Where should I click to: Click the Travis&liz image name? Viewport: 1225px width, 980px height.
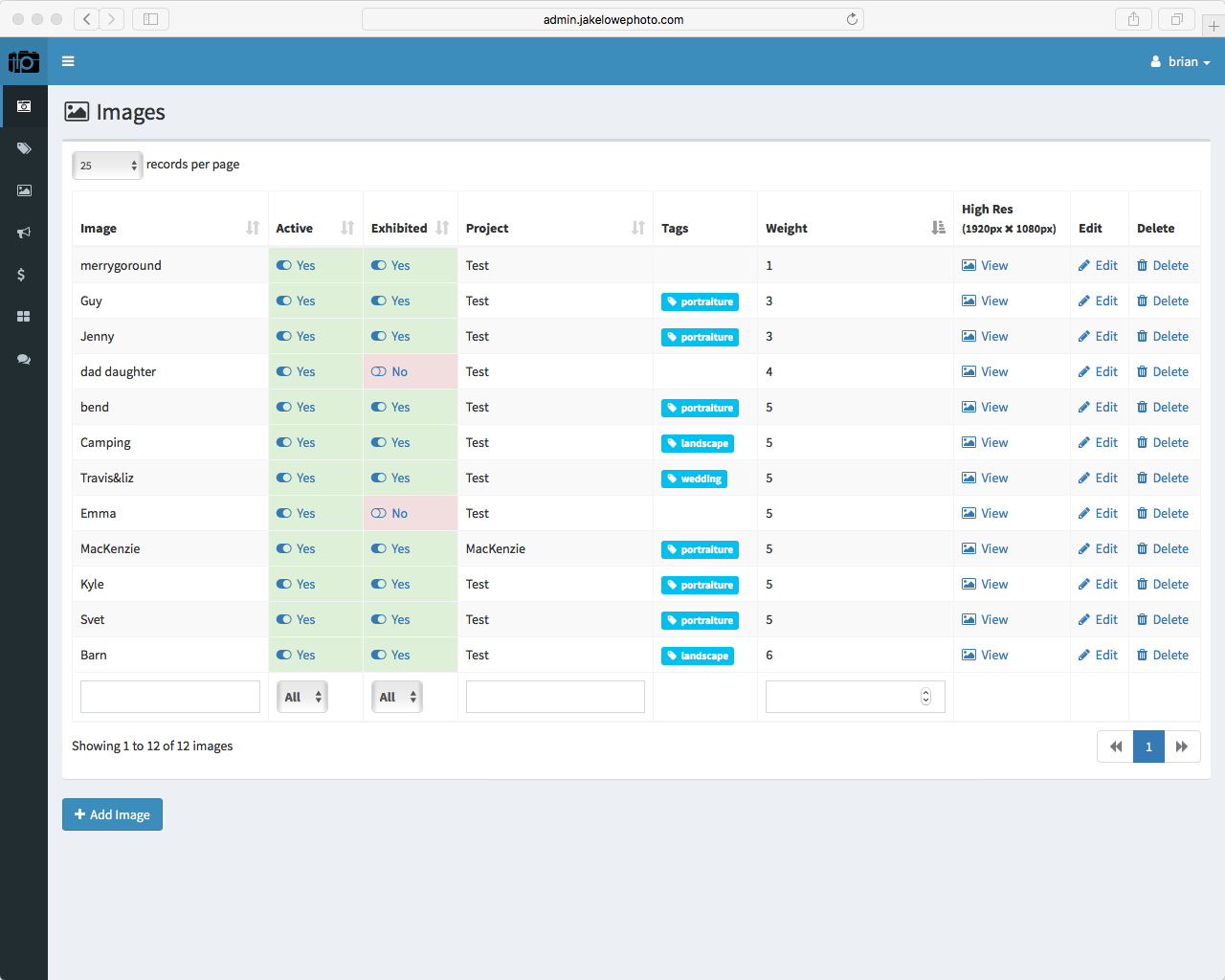coord(107,478)
